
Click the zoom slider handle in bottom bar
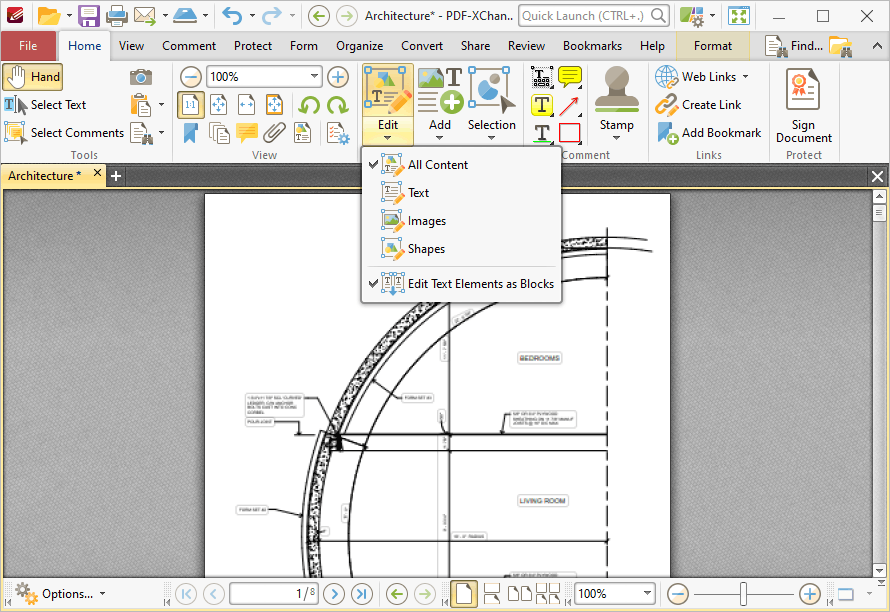point(743,594)
